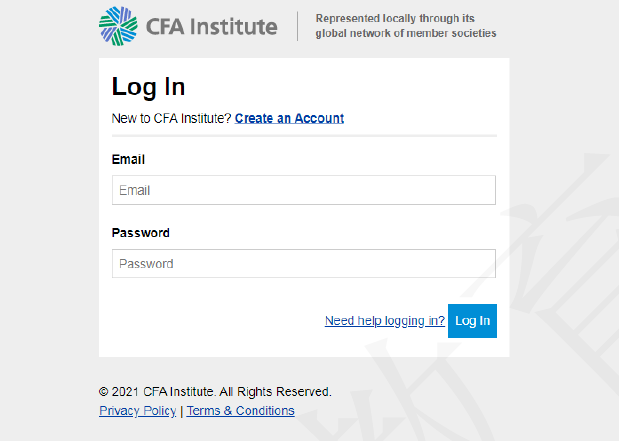Click the horizontal separator below Create an Account

point(304,136)
